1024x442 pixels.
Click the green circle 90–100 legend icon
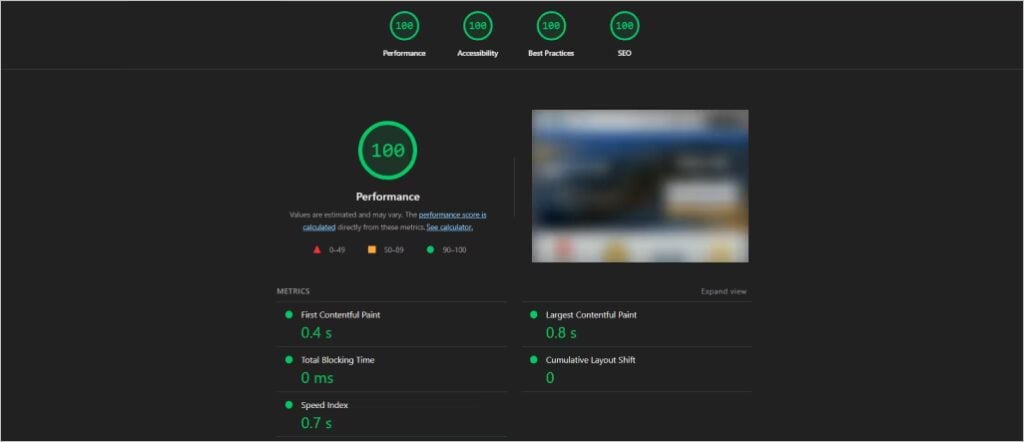point(430,250)
